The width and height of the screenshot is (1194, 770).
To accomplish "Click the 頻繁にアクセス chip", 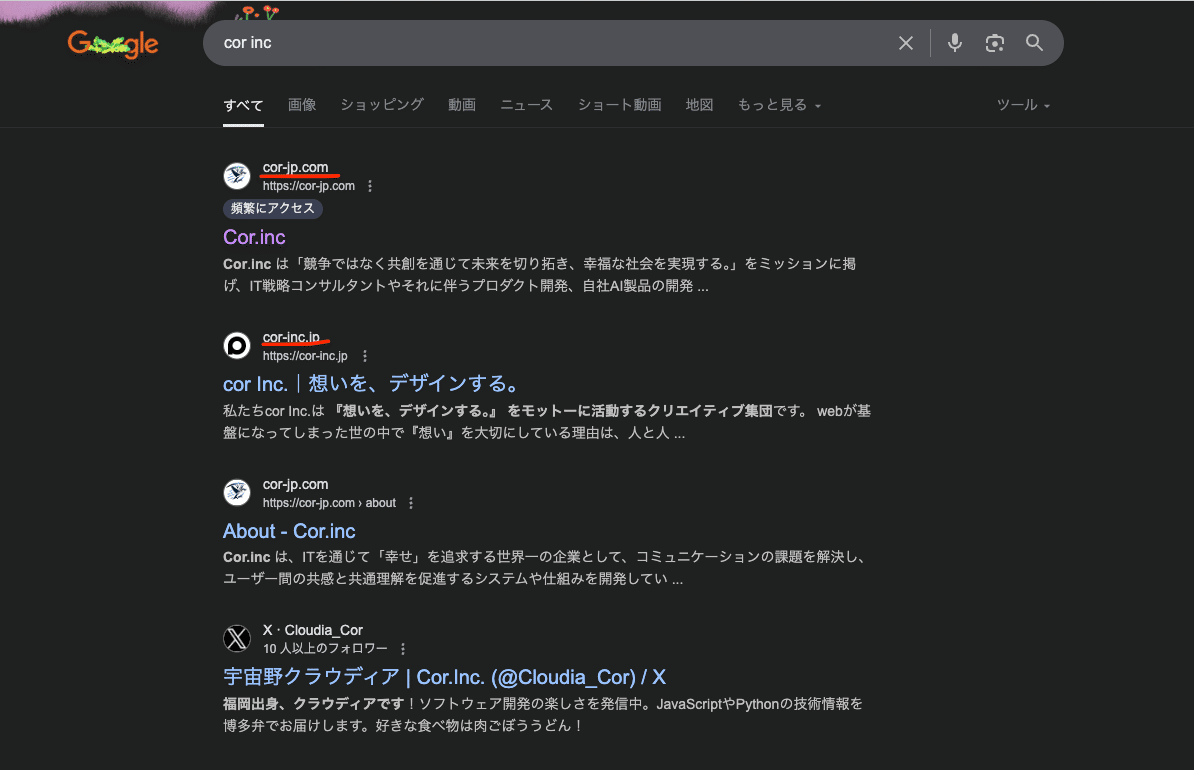I will [x=272, y=209].
